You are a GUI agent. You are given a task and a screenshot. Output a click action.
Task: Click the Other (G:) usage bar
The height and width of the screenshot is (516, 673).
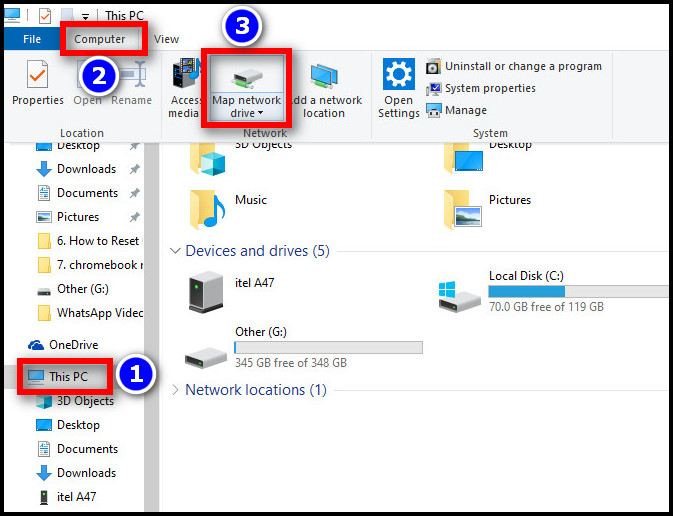328,347
